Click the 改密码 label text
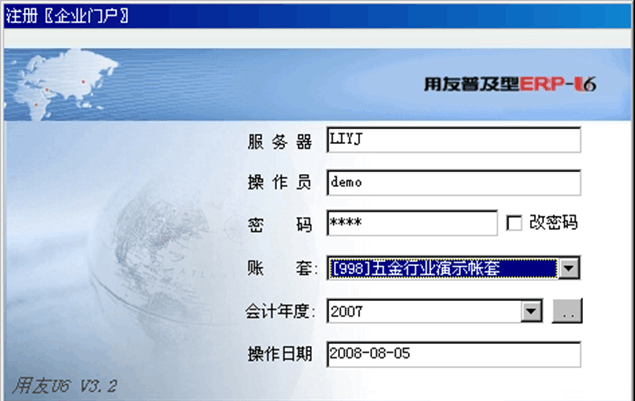The image size is (635, 401). (x=553, y=223)
